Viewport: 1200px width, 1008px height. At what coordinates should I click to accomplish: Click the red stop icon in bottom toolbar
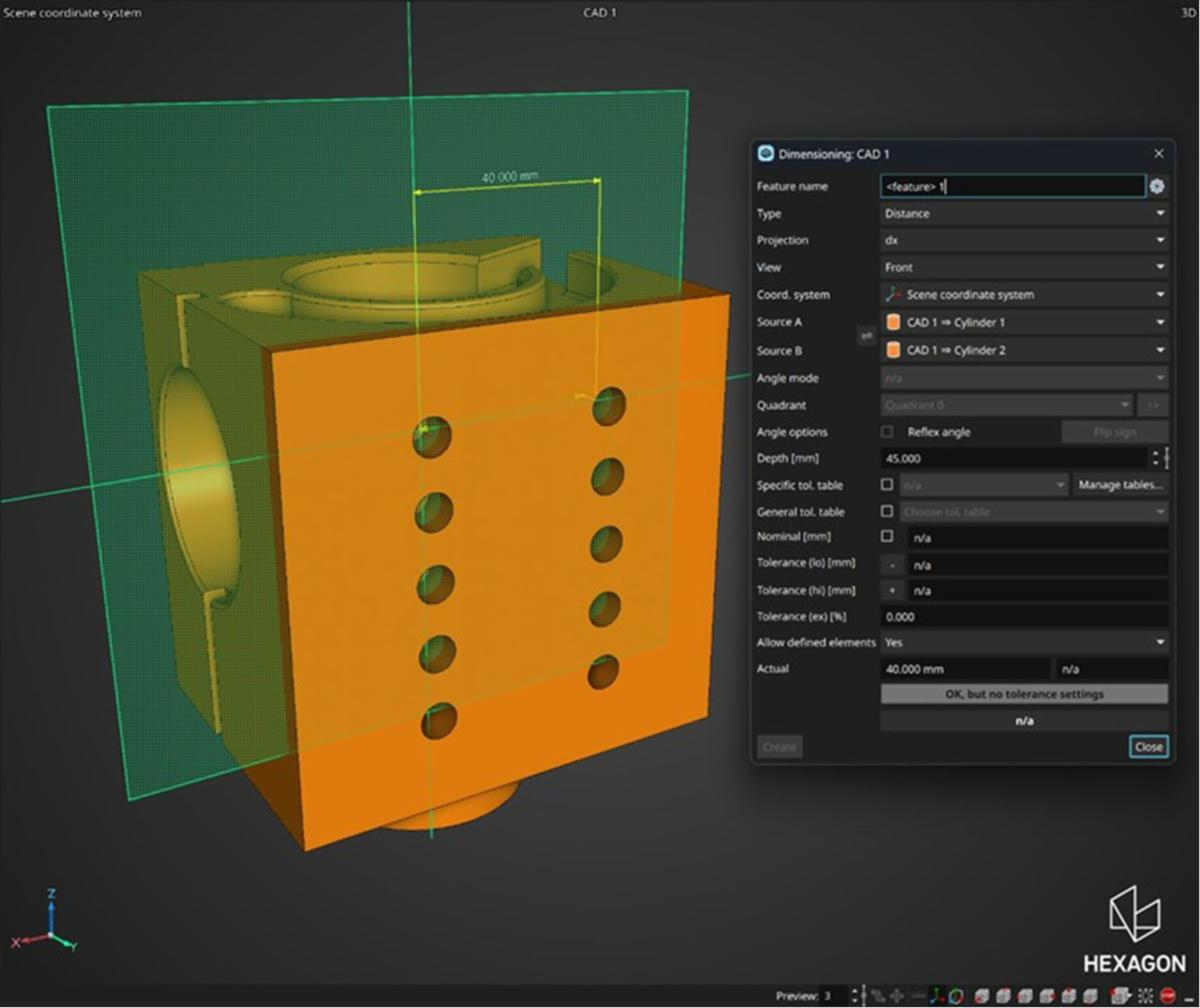pyautogui.click(x=1167, y=996)
